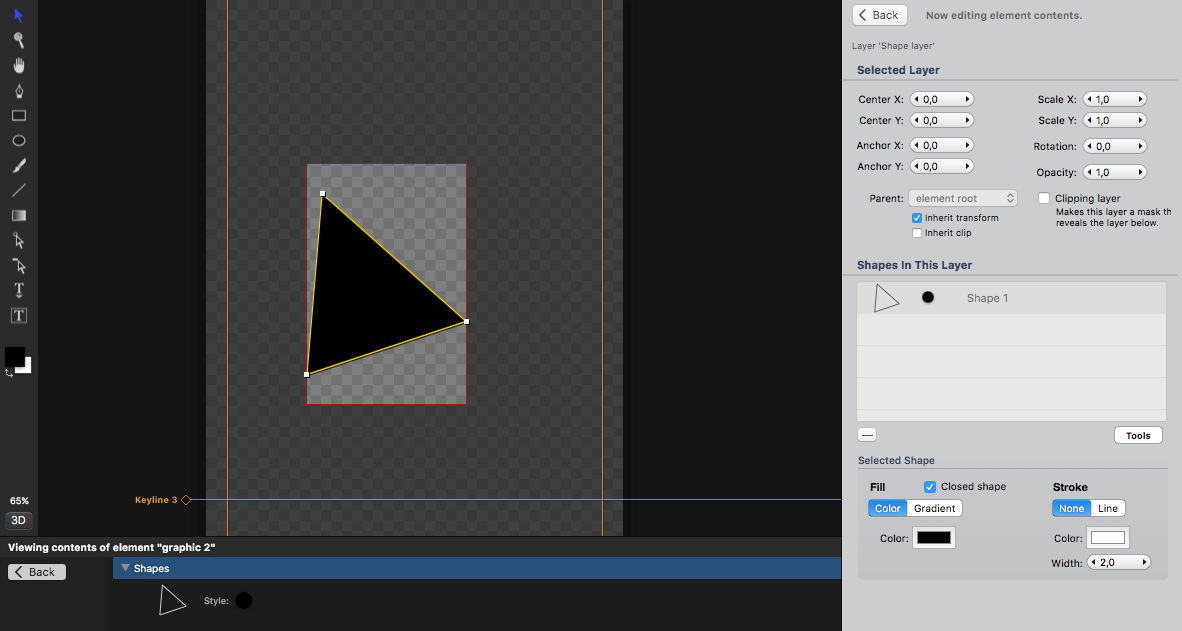The image size is (1182, 631).
Task: Select the gradient tool
Action: [19, 216]
